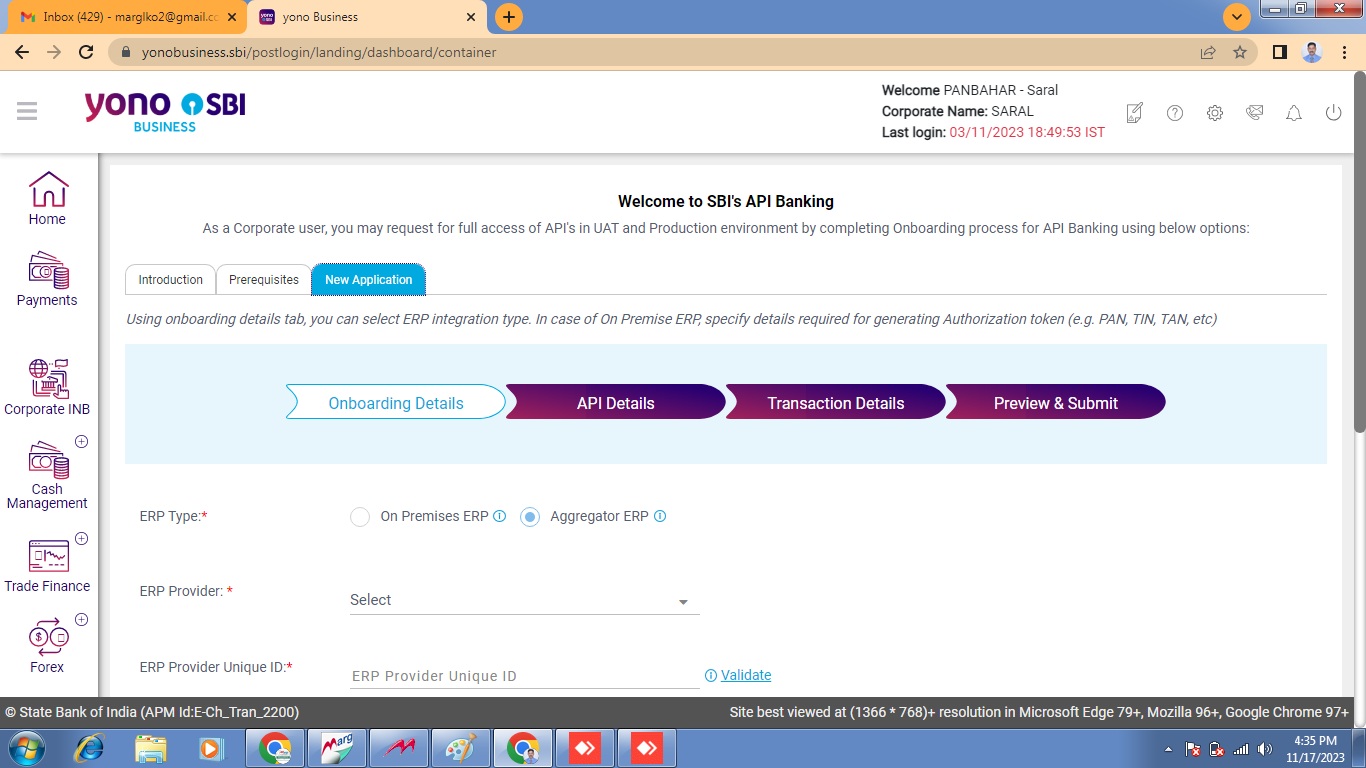
Task: Click the volume speaker tray icon
Action: tap(1265, 749)
